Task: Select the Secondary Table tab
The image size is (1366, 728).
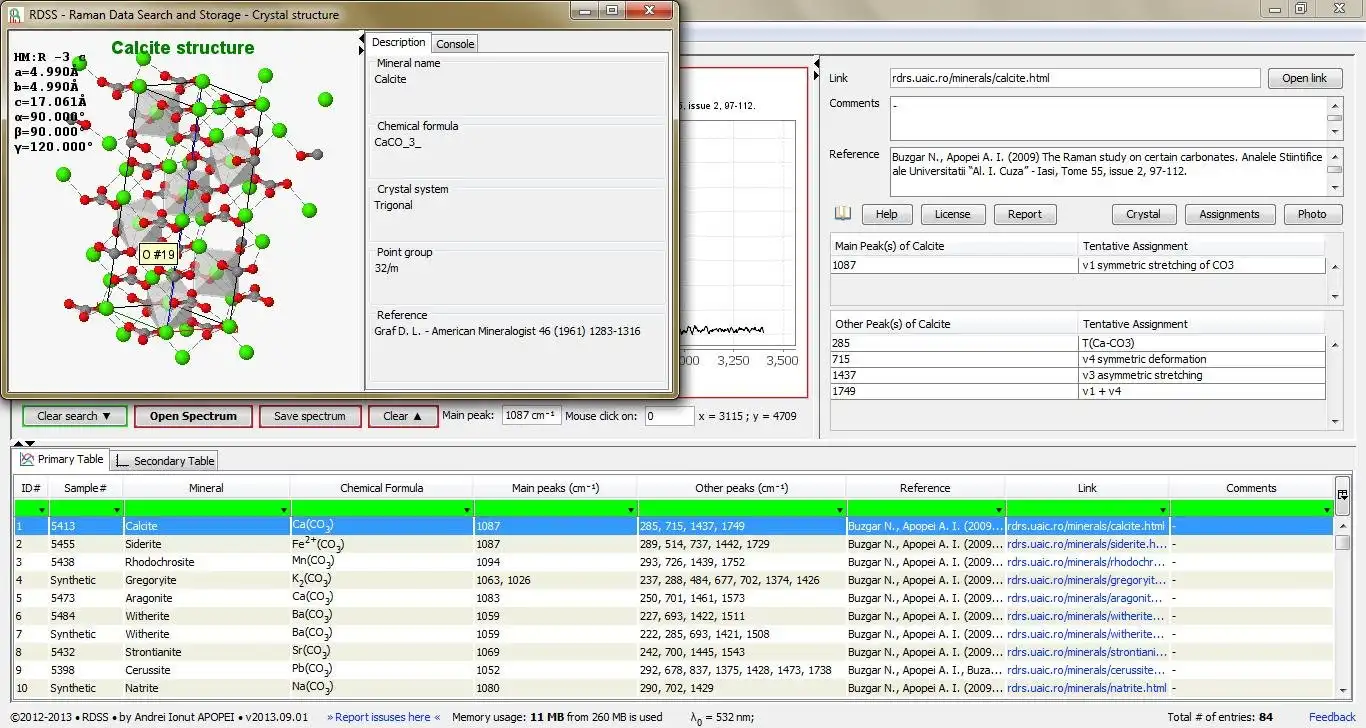Action: 164,461
